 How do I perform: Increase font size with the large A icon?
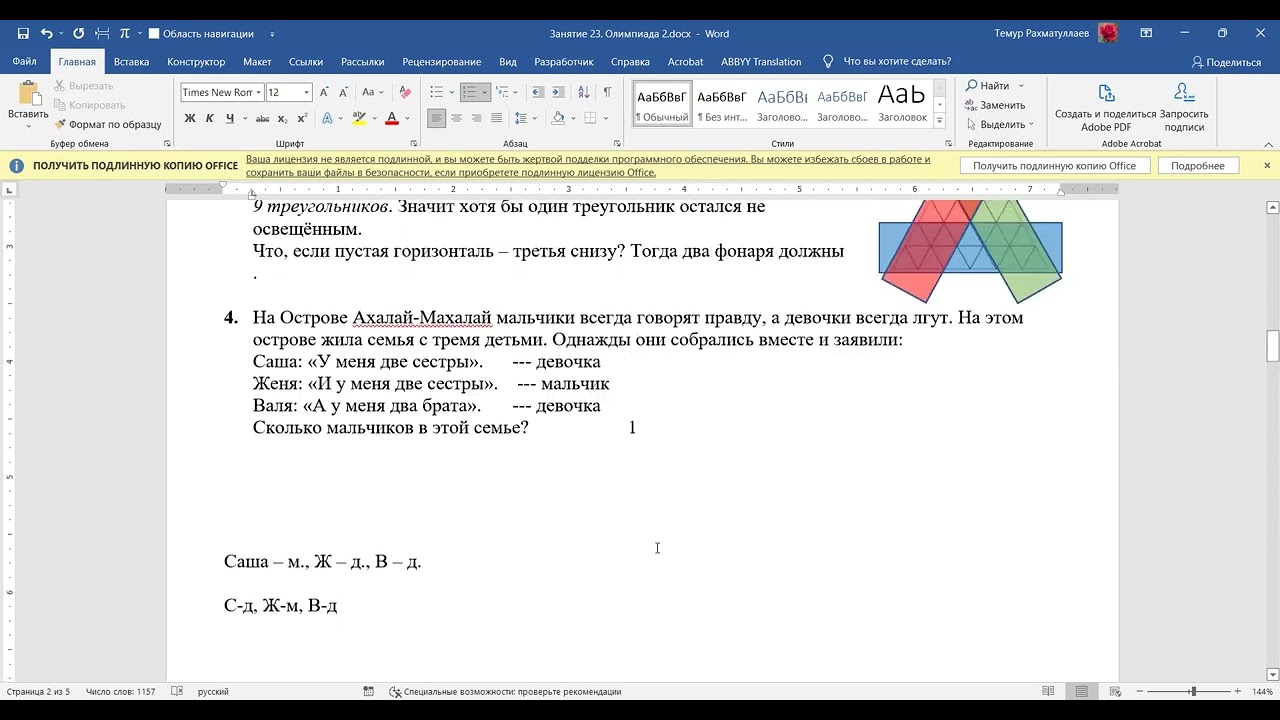(326, 92)
